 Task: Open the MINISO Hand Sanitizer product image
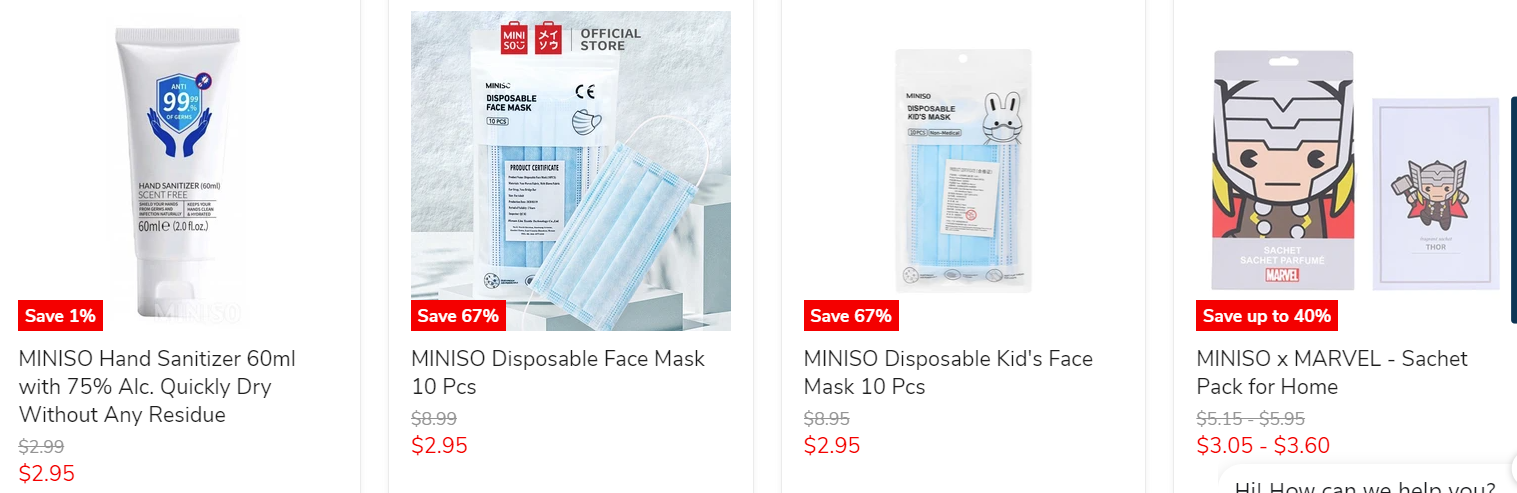[178, 171]
